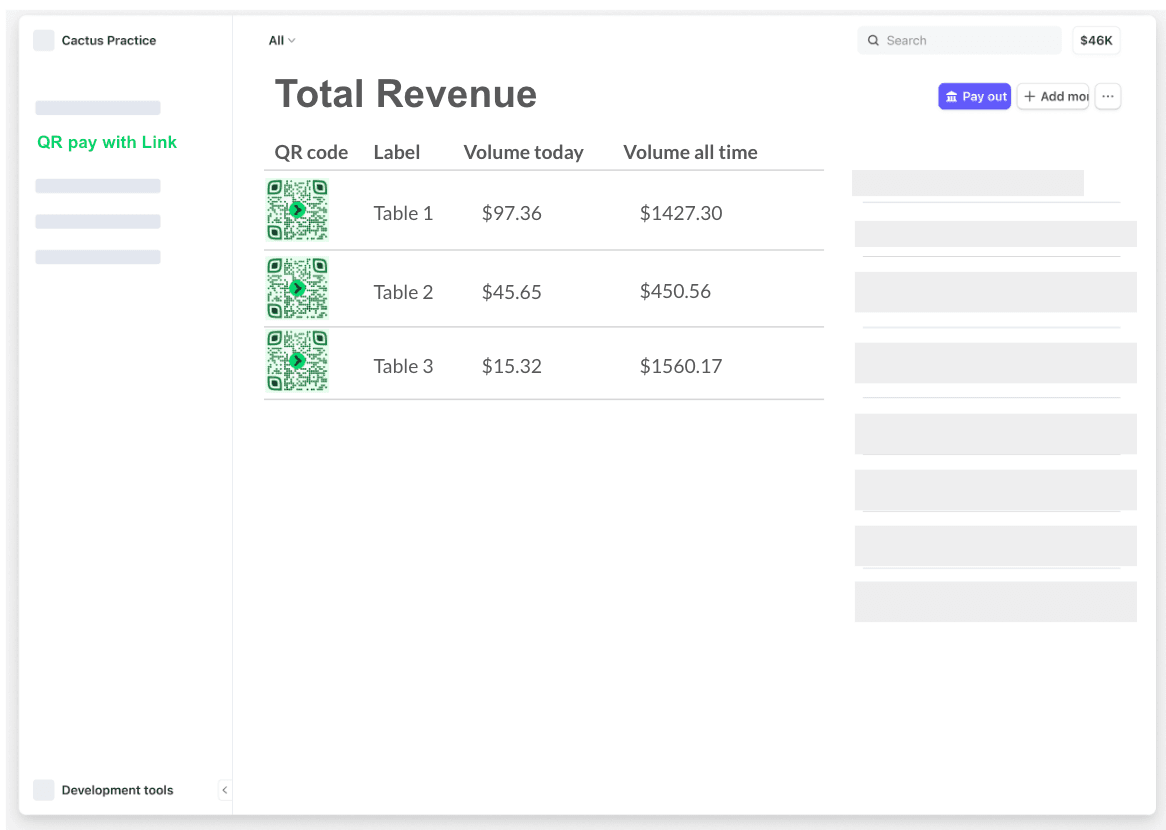Click the bank icon on Pay out
The height and width of the screenshot is (830, 1166).
[x=951, y=97]
